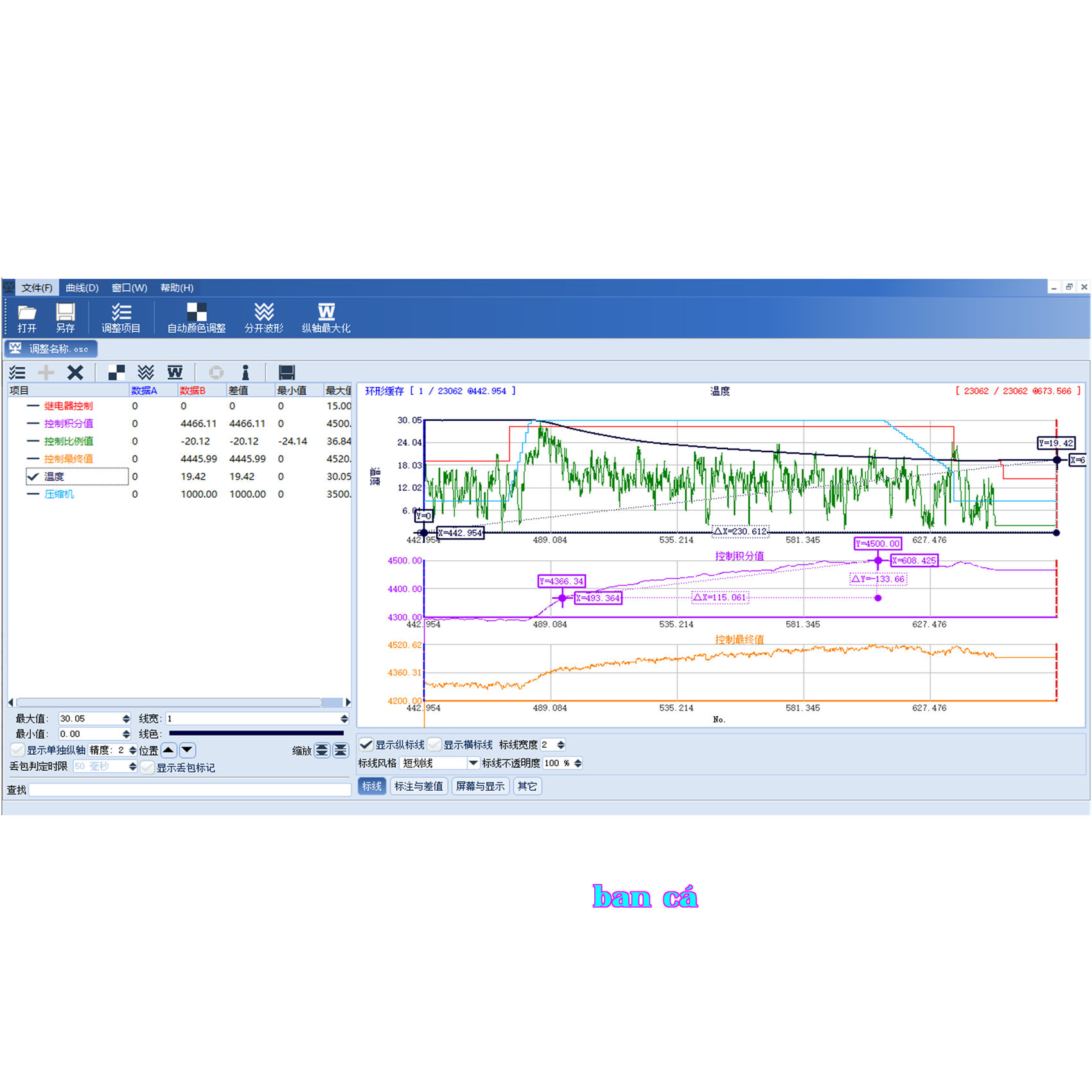Toggle 显示丢包标记 checkbox
This screenshot has width=1092, height=1092.
pyautogui.click(x=147, y=768)
